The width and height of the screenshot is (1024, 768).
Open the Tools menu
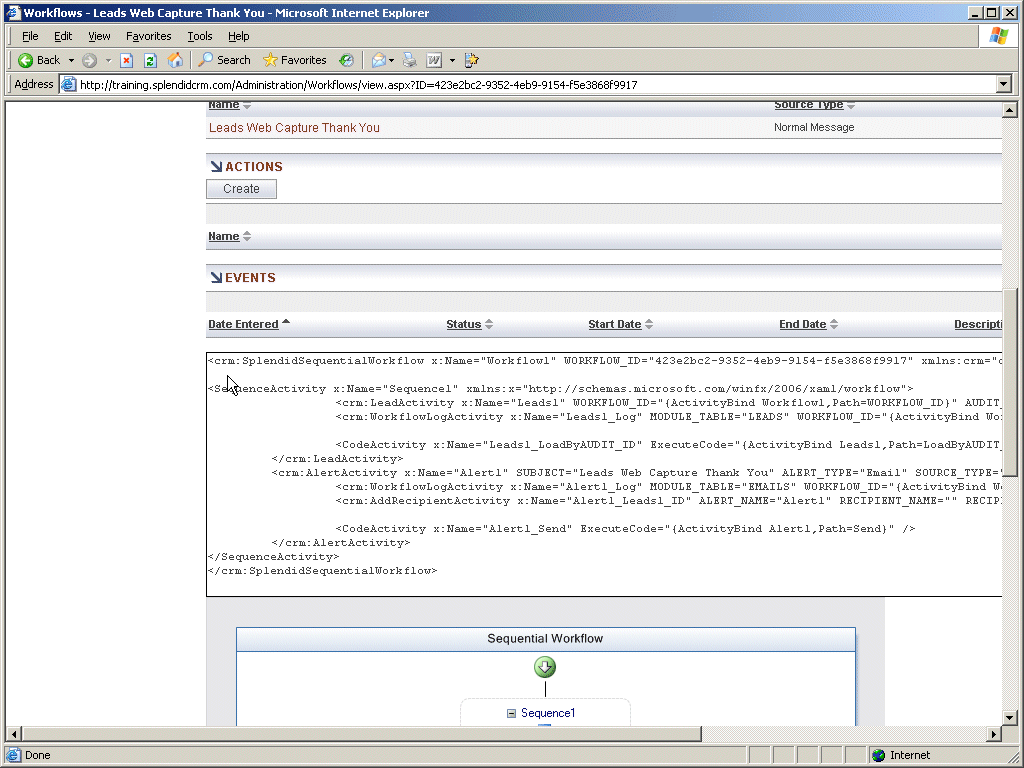200,36
